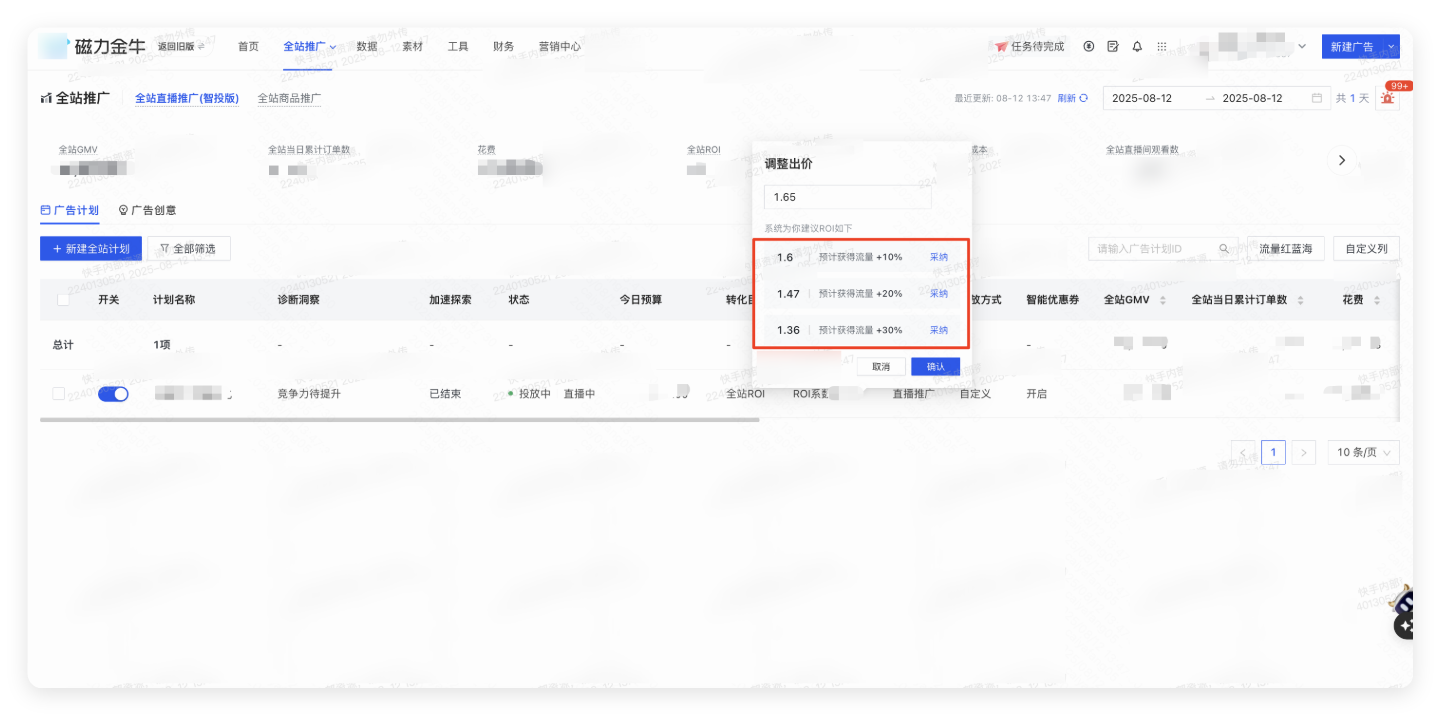Go to next page arrow in pagination
Image resolution: width=1440 pixels, height=715 pixels.
pos(1303,452)
